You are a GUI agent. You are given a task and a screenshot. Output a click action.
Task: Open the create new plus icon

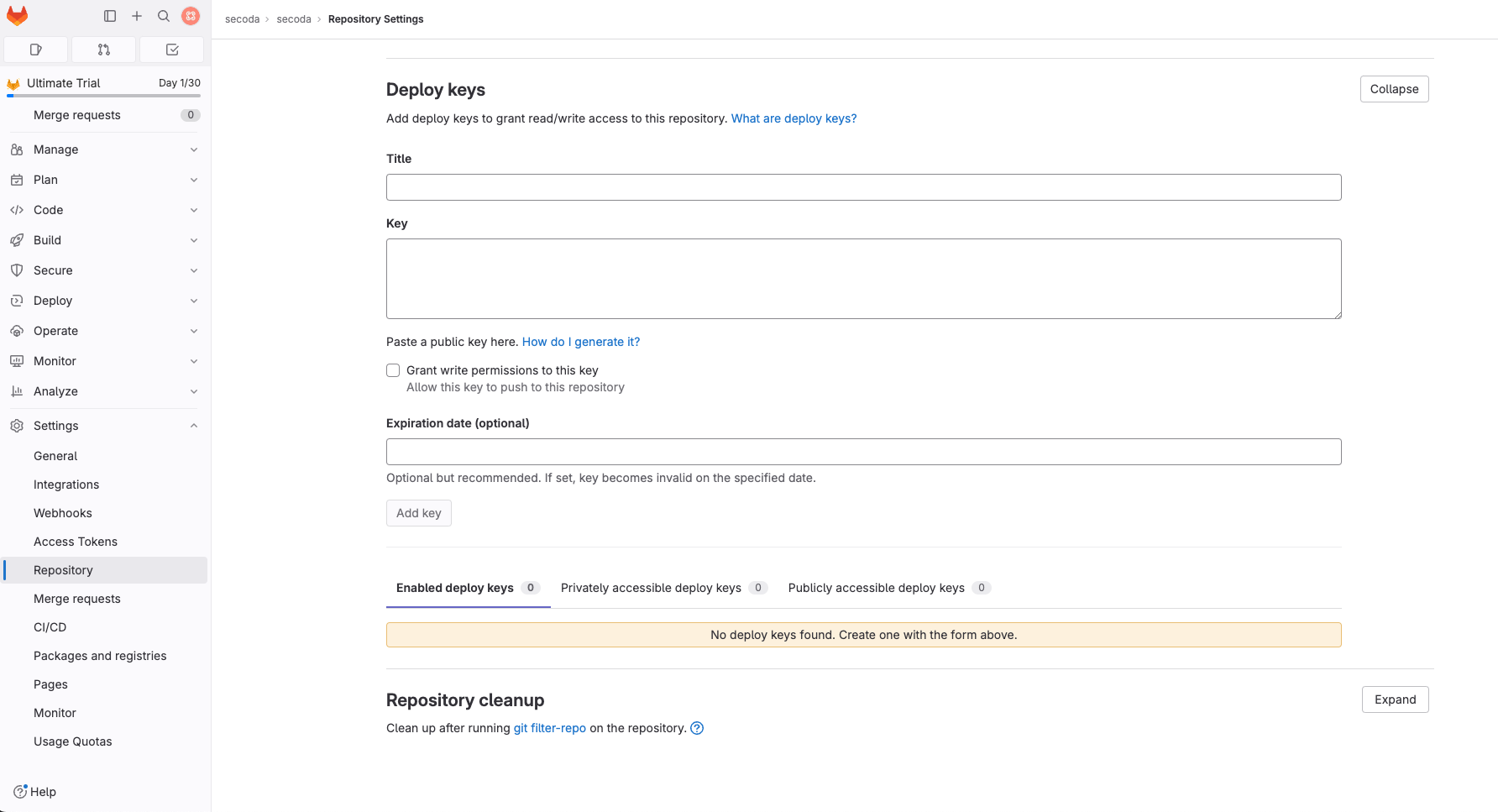tap(137, 16)
